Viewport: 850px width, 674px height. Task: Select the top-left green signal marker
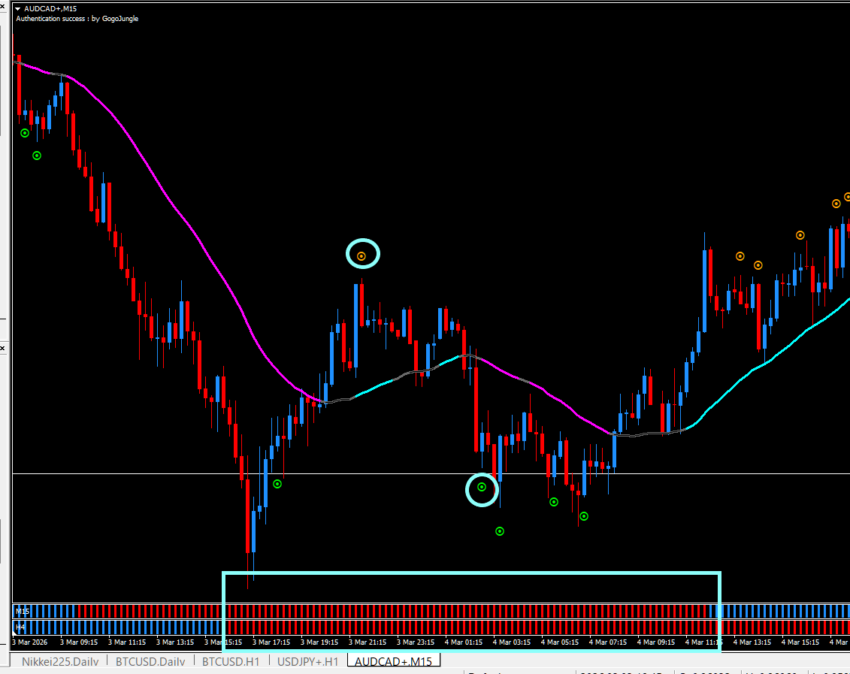click(x=25, y=132)
